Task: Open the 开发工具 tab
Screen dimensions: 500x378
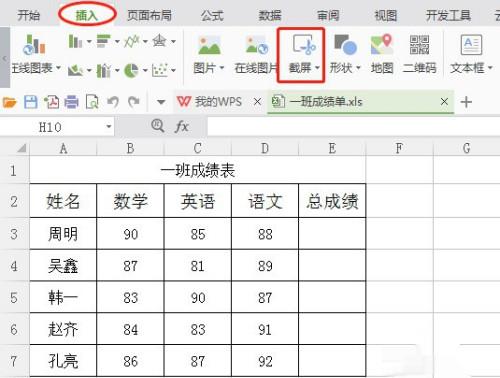Action: tap(448, 15)
